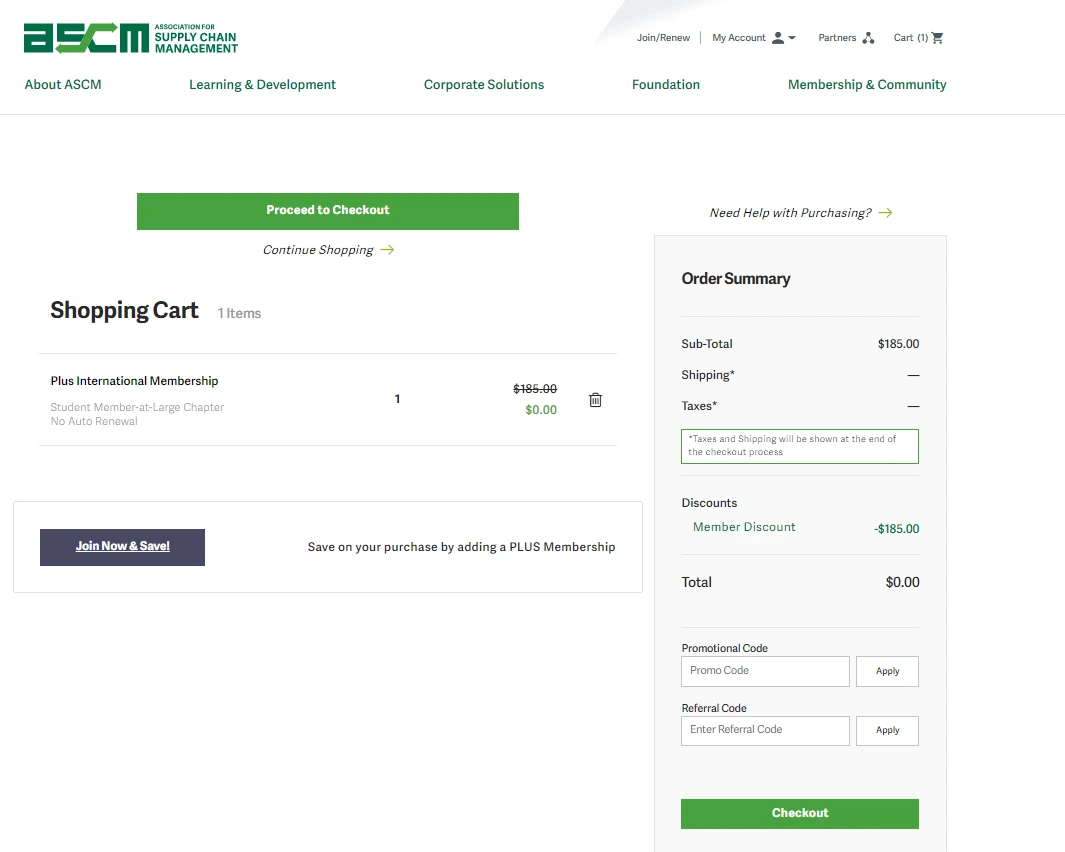1065x852 pixels.
Task: Click arrow beside Need Help with Purchasing
Action: tap(885, 213)
